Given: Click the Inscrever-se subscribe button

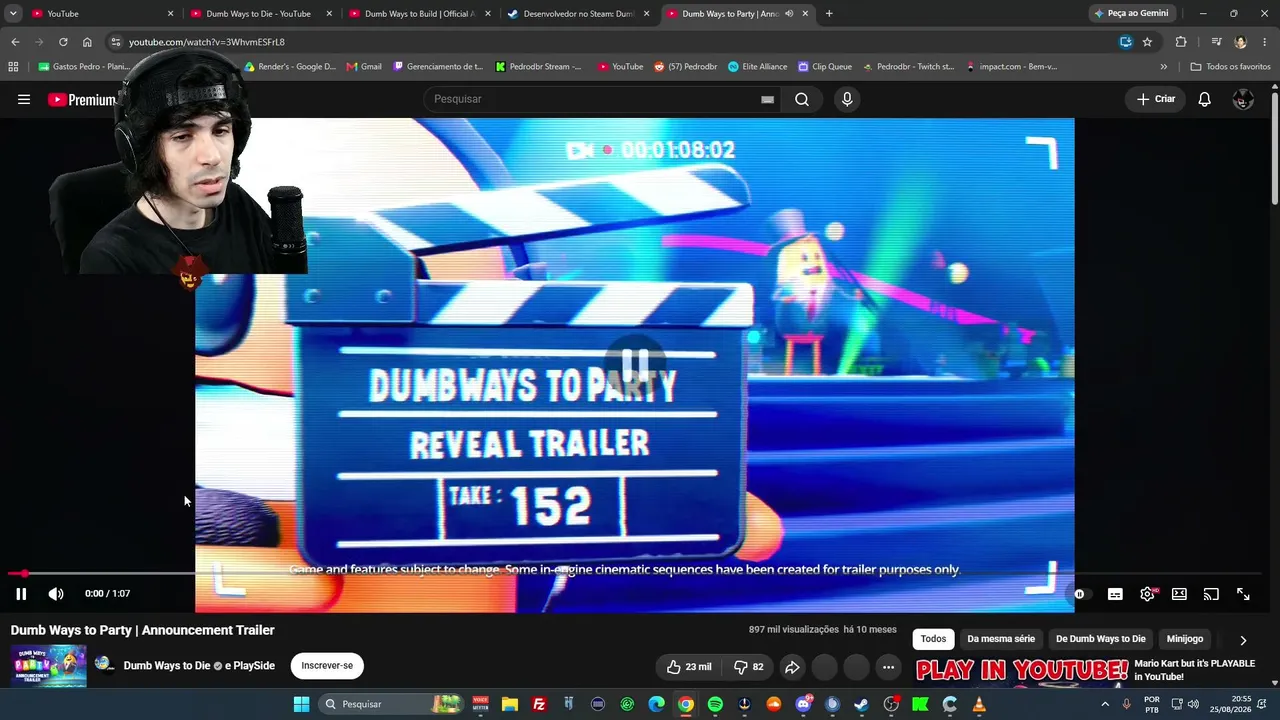Looking at the screenshot, I should (x=327, y=666).
